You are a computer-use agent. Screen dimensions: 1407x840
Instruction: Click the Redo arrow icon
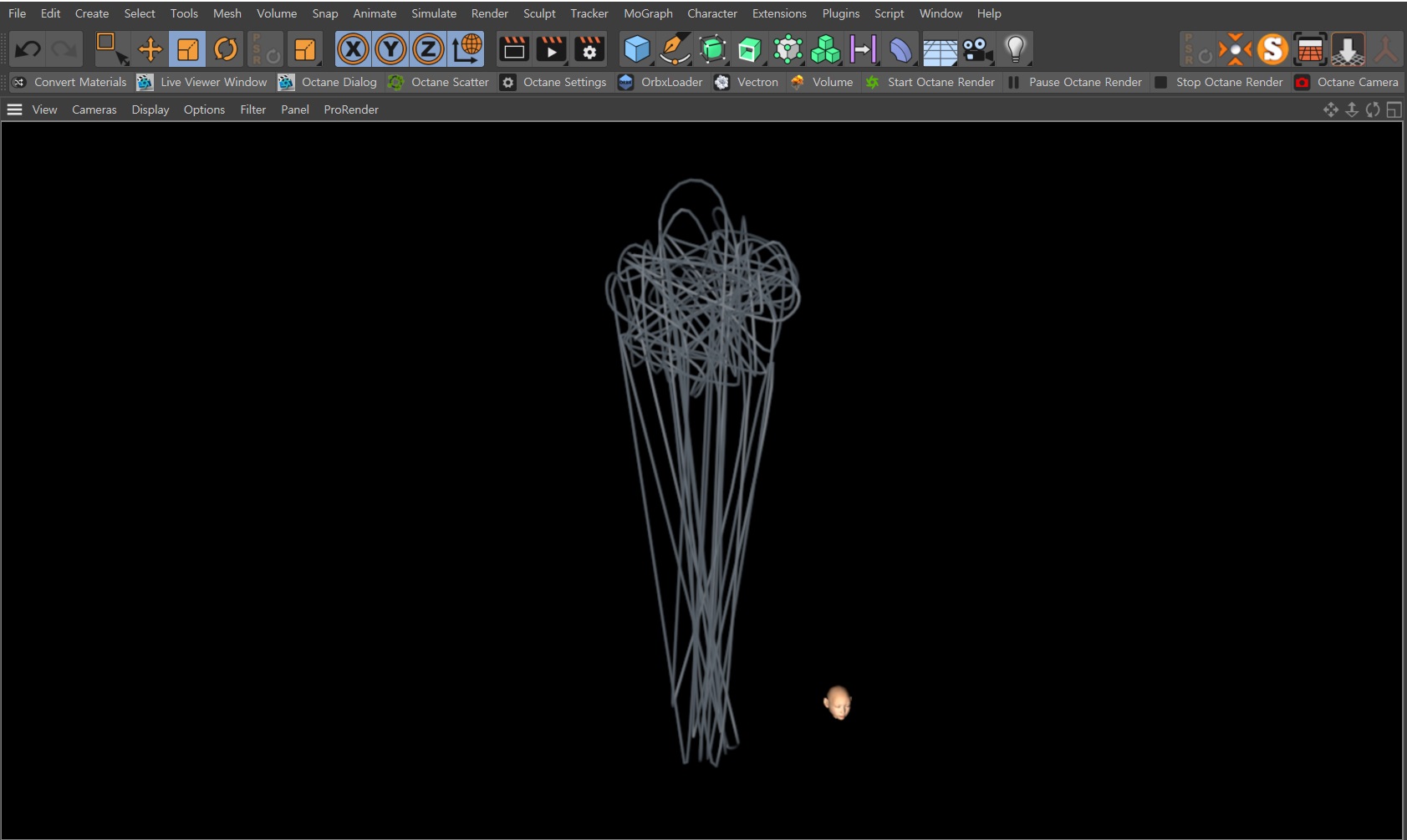[x=64, y=49]
